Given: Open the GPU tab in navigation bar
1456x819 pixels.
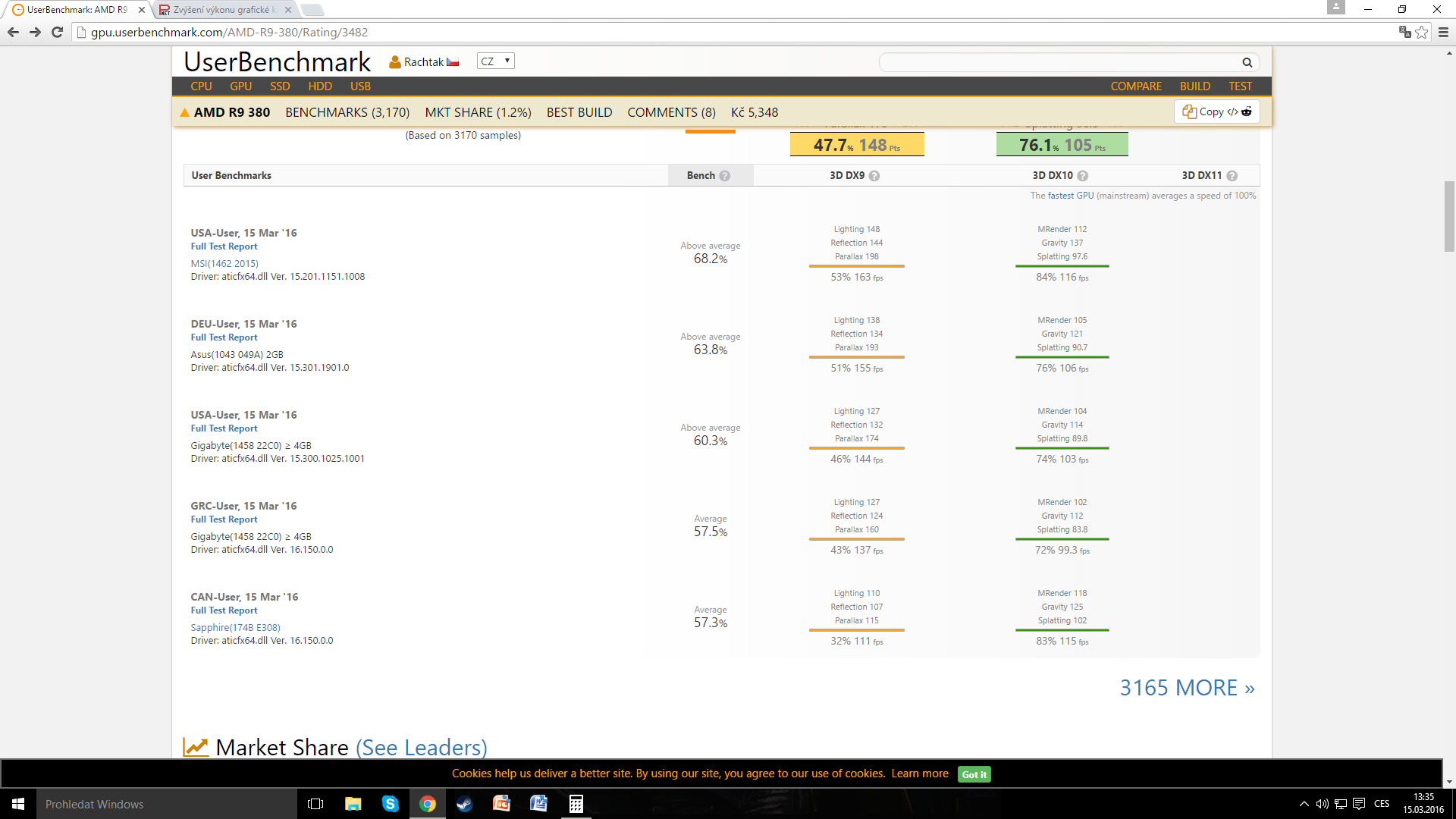Looking at the screenshot, I should click(240, 86).
